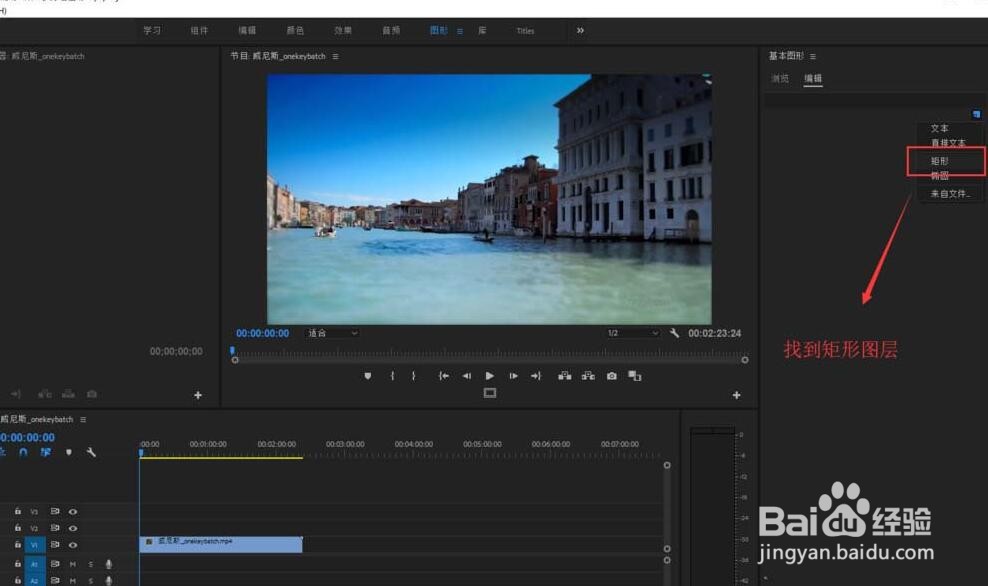Toggle sync lock for track V3
988x586 pixels.
pos(55,512)
